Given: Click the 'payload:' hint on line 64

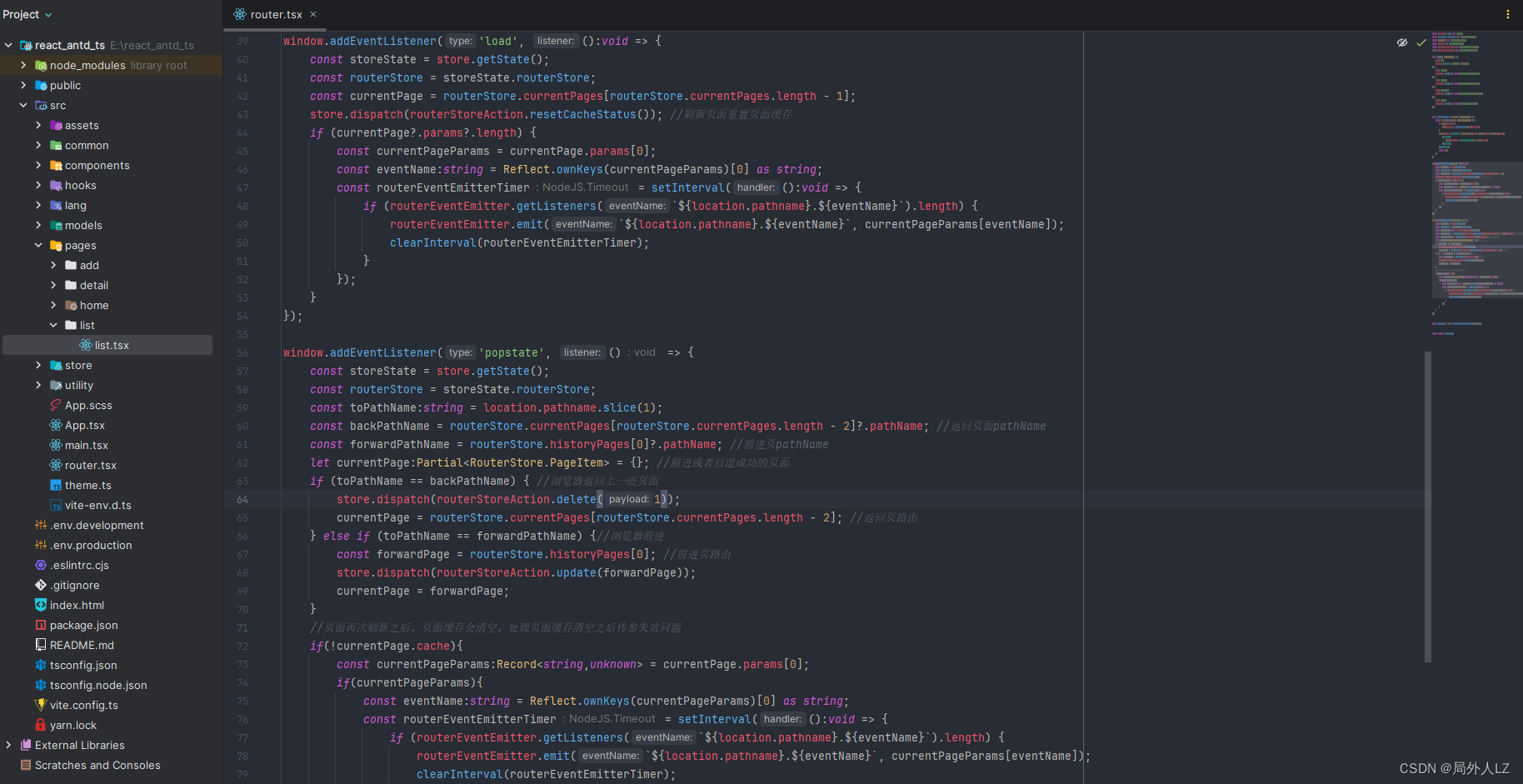Looking at the screenshot, I should pyautogui.click(x=628, y=499).
